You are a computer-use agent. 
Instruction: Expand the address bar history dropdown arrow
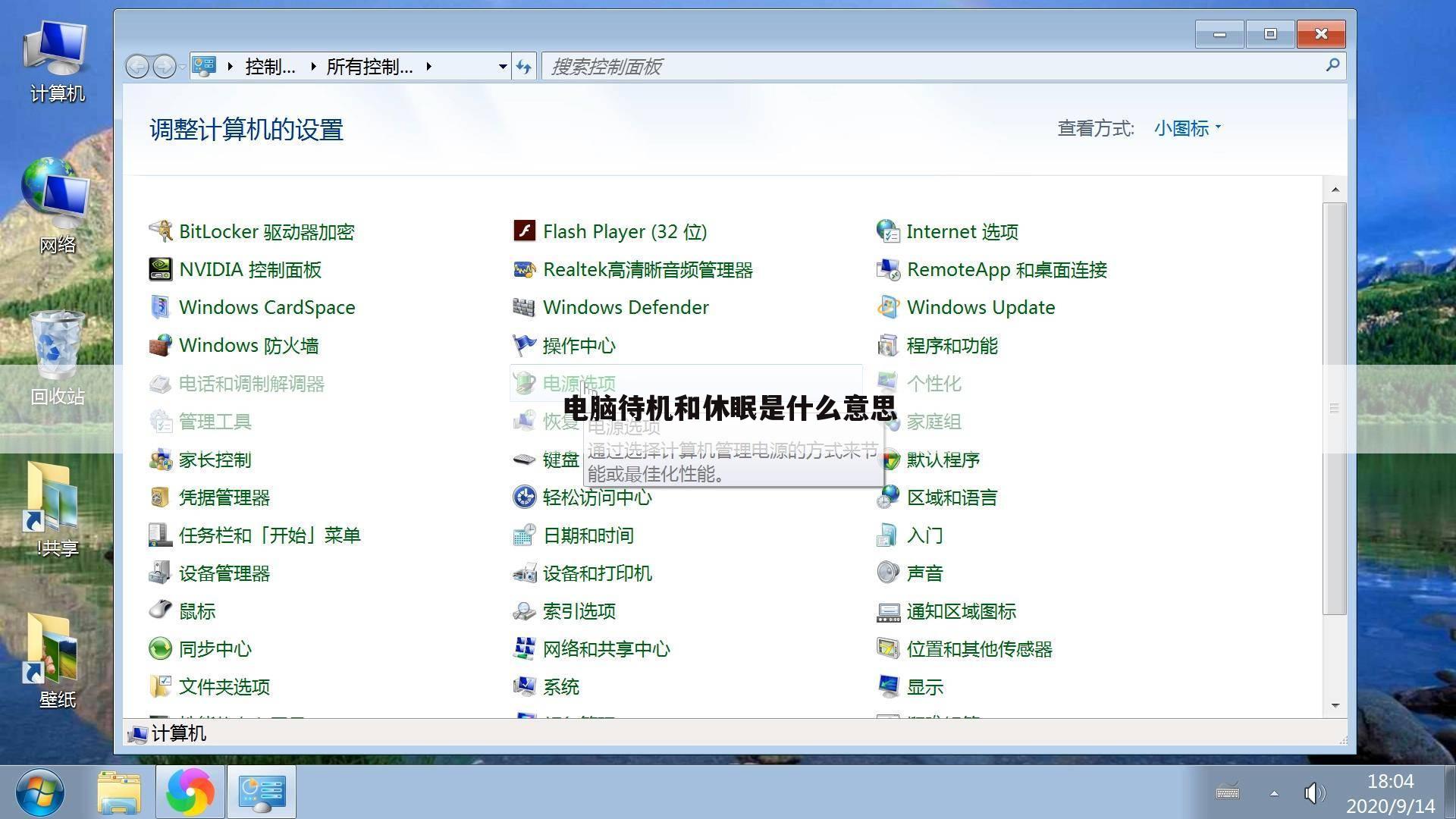click(502, 67)
